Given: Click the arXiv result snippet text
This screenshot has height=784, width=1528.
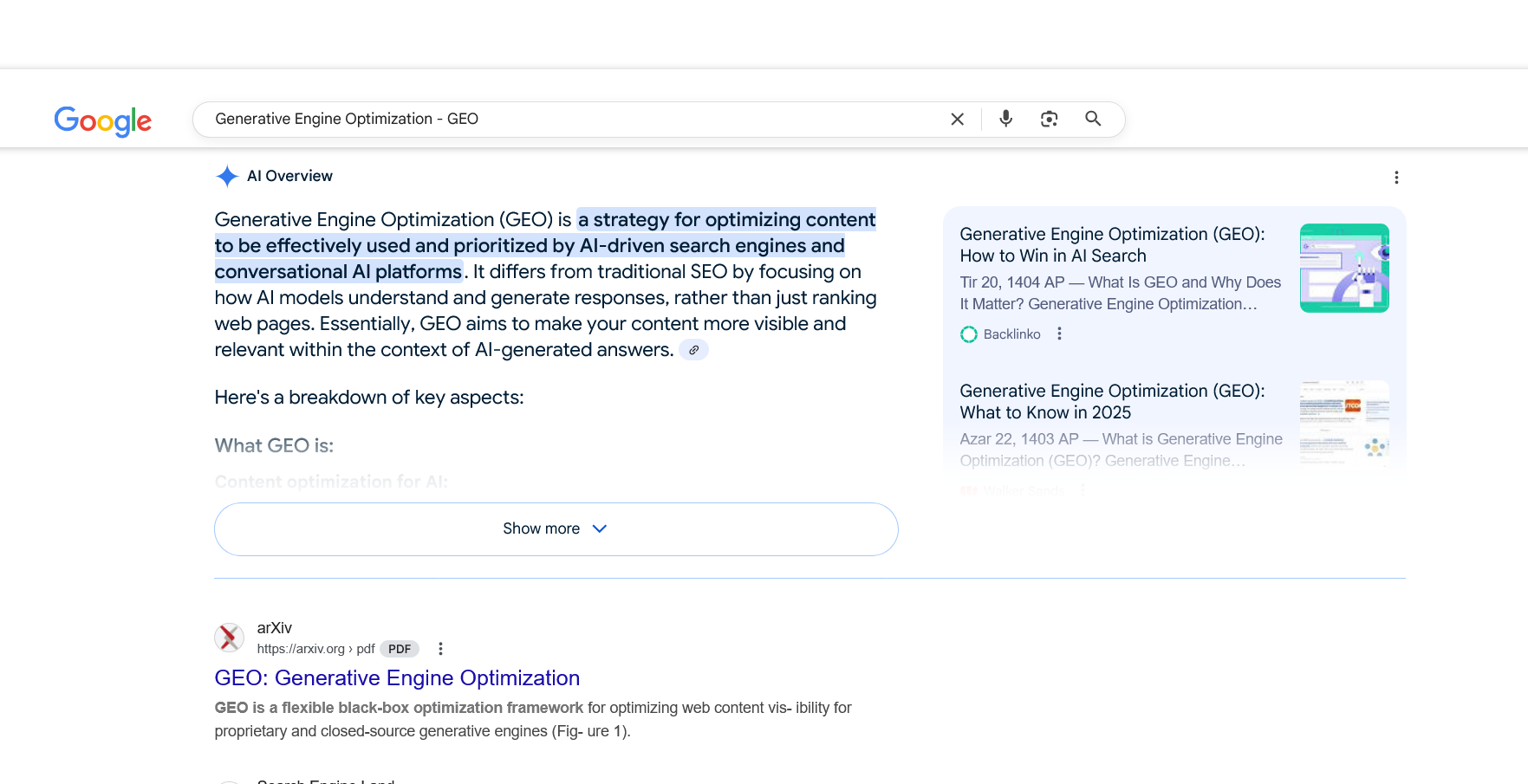Looking at the screenshot, I should 533,720.
